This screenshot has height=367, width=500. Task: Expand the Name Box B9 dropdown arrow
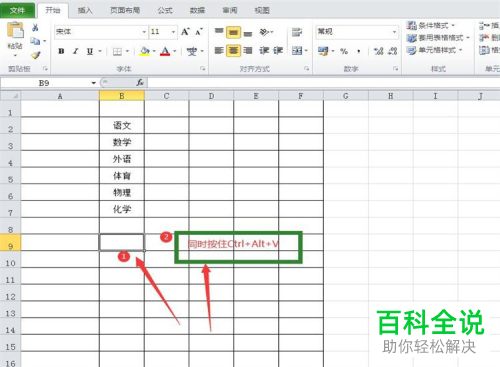click(94, 83)
